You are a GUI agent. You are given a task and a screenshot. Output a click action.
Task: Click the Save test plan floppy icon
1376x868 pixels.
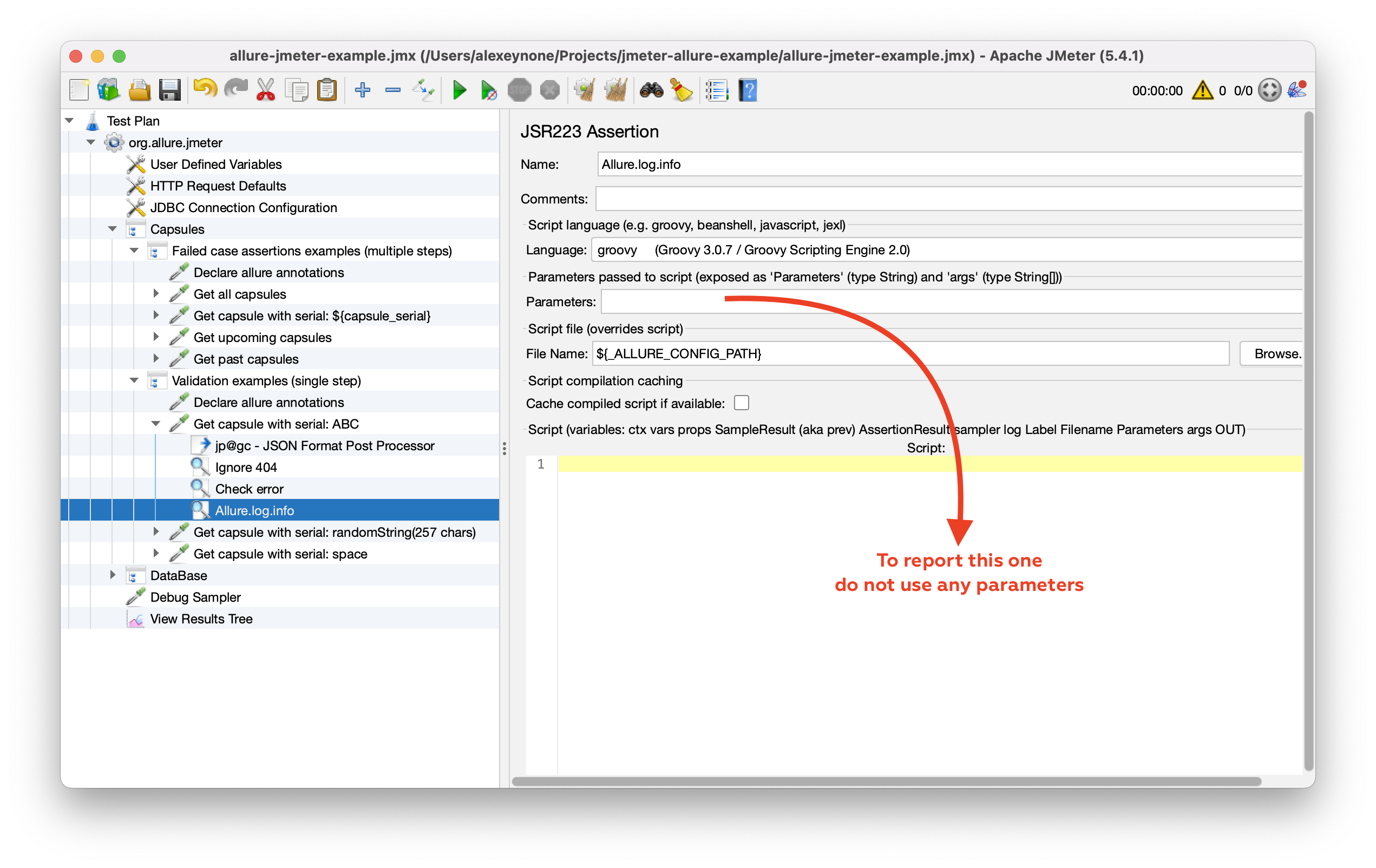[170, 90]
